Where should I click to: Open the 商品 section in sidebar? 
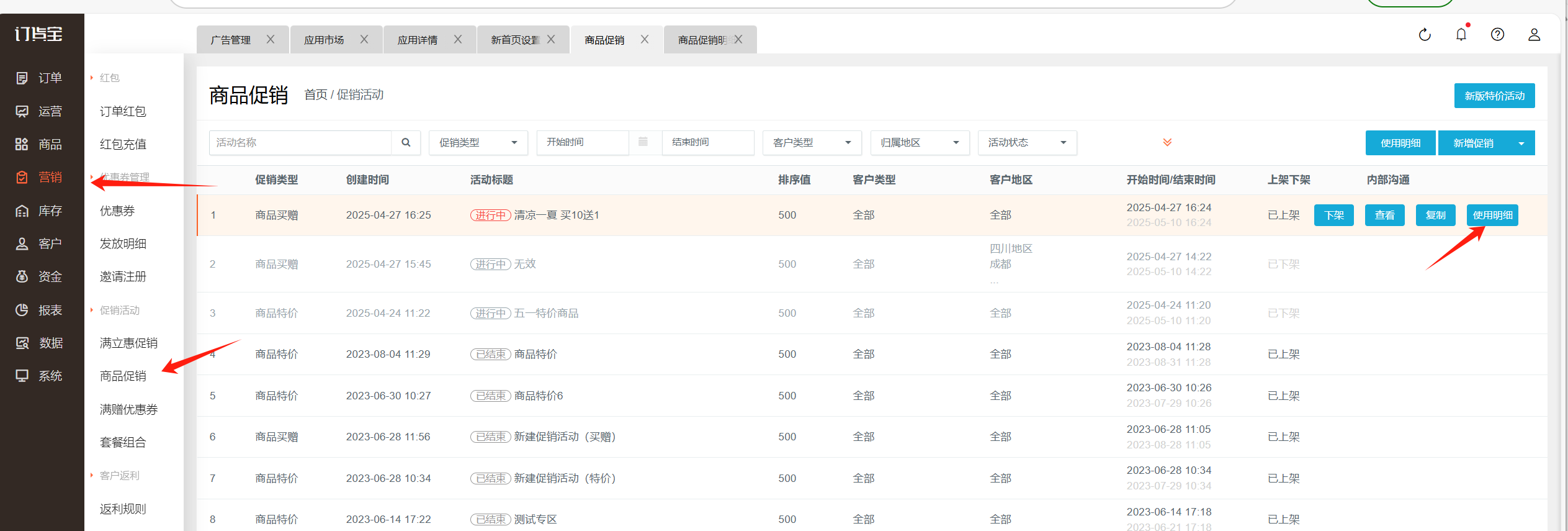point(38,144)
